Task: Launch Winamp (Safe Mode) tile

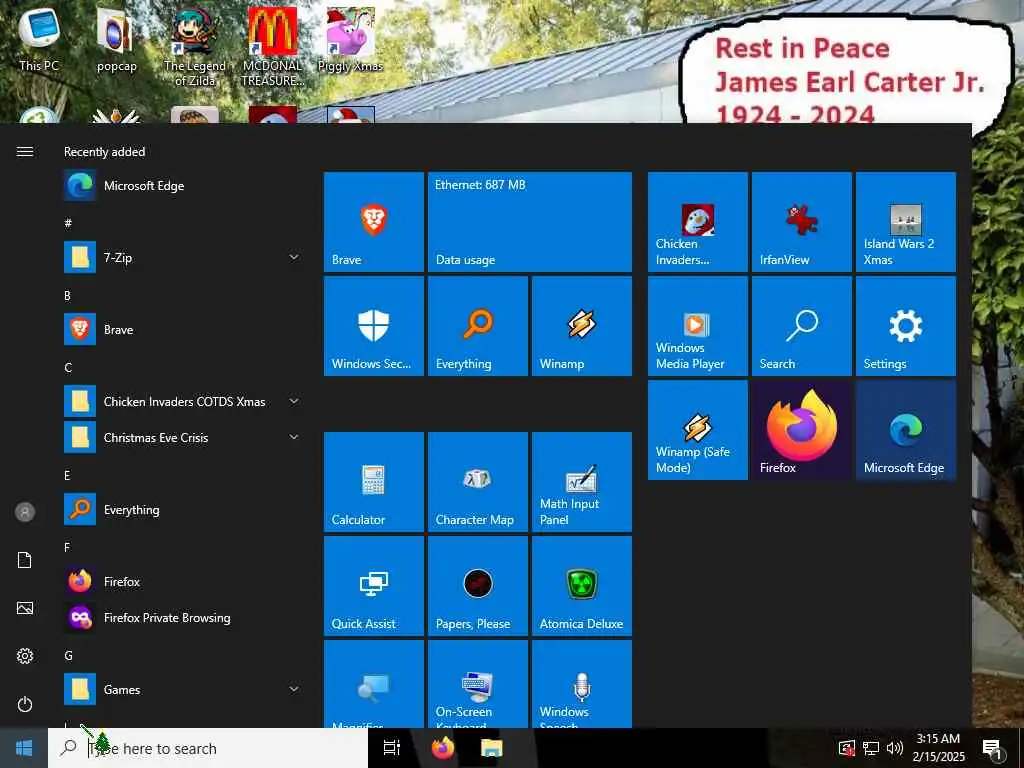Action: pos(697,430)
